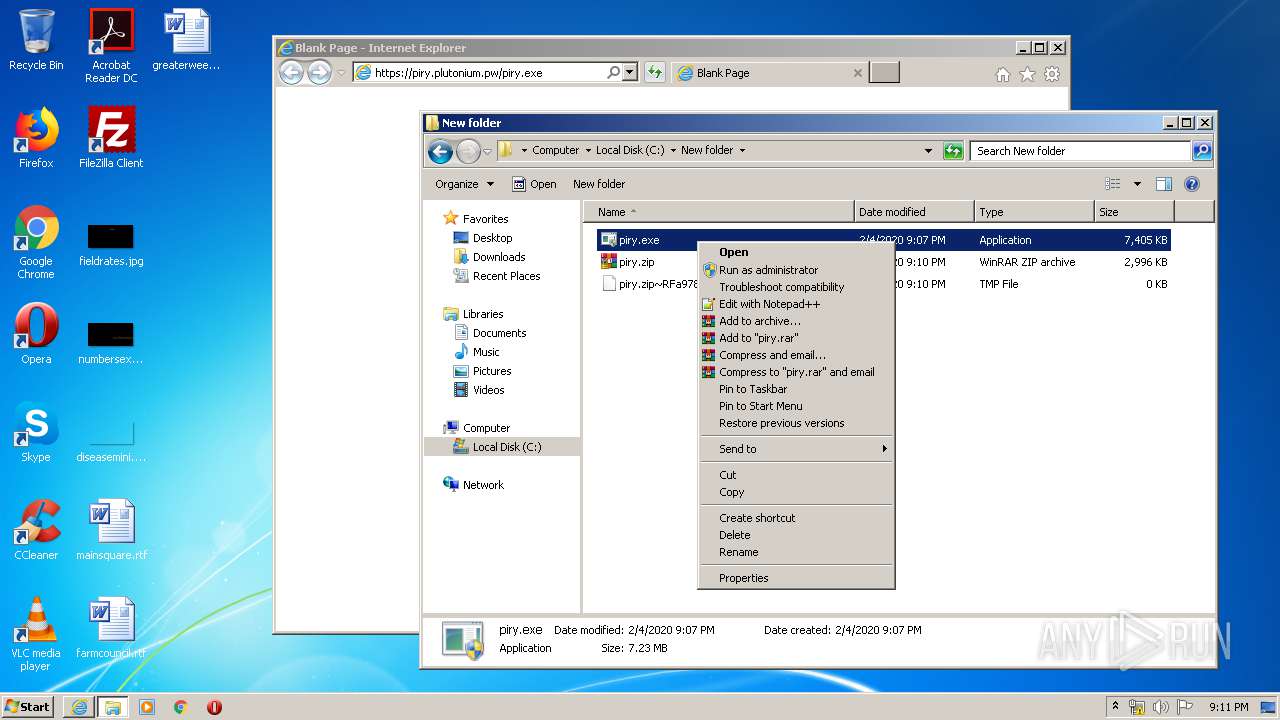Select Network in navigation pane
This screenshot has width=1280, height=720.
click(x=473, y=485)
